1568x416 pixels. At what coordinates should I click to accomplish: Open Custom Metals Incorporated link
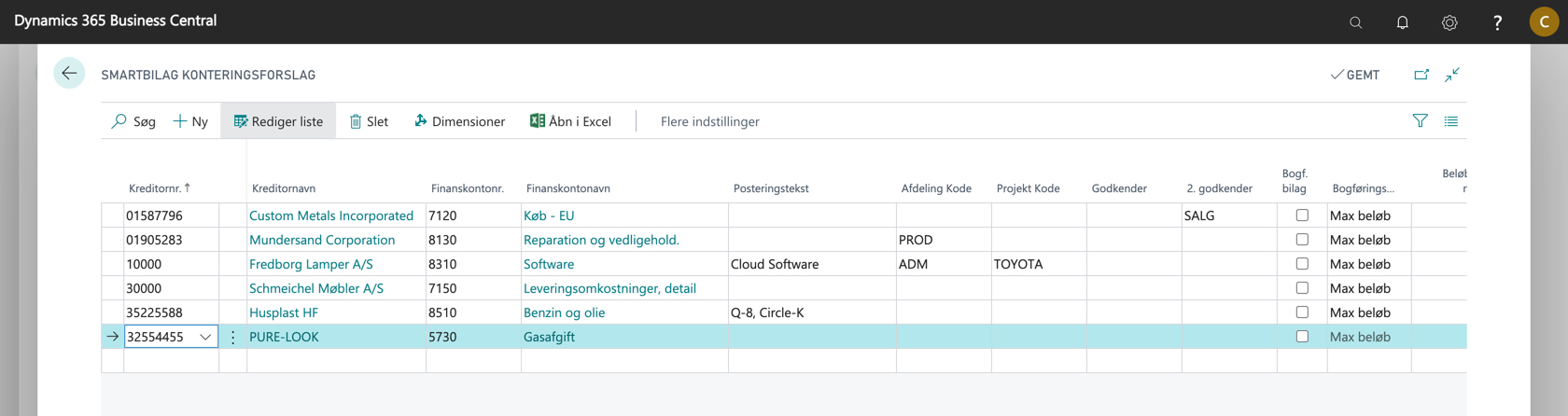(331, 215)
